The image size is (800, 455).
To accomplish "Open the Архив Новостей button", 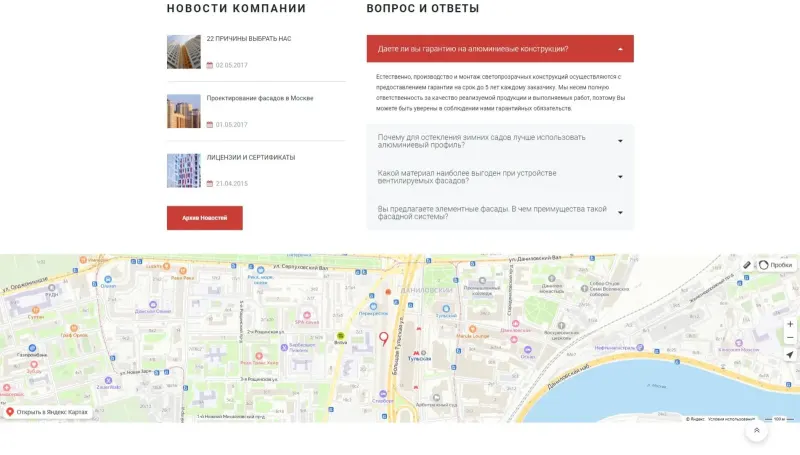I will pyautogui.click(x=205, y=218).
